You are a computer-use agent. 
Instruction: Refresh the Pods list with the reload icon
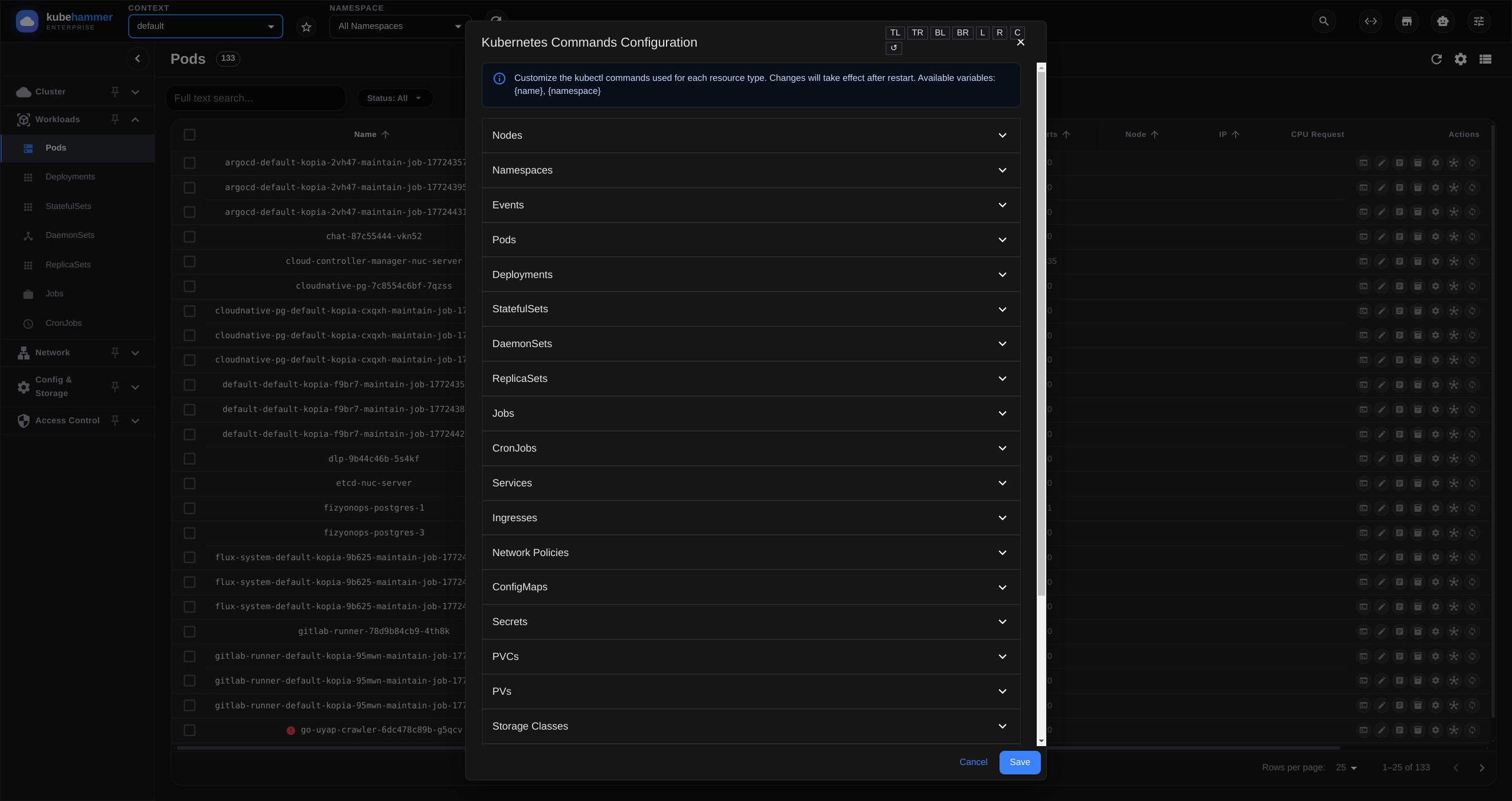pos(1436,59)
